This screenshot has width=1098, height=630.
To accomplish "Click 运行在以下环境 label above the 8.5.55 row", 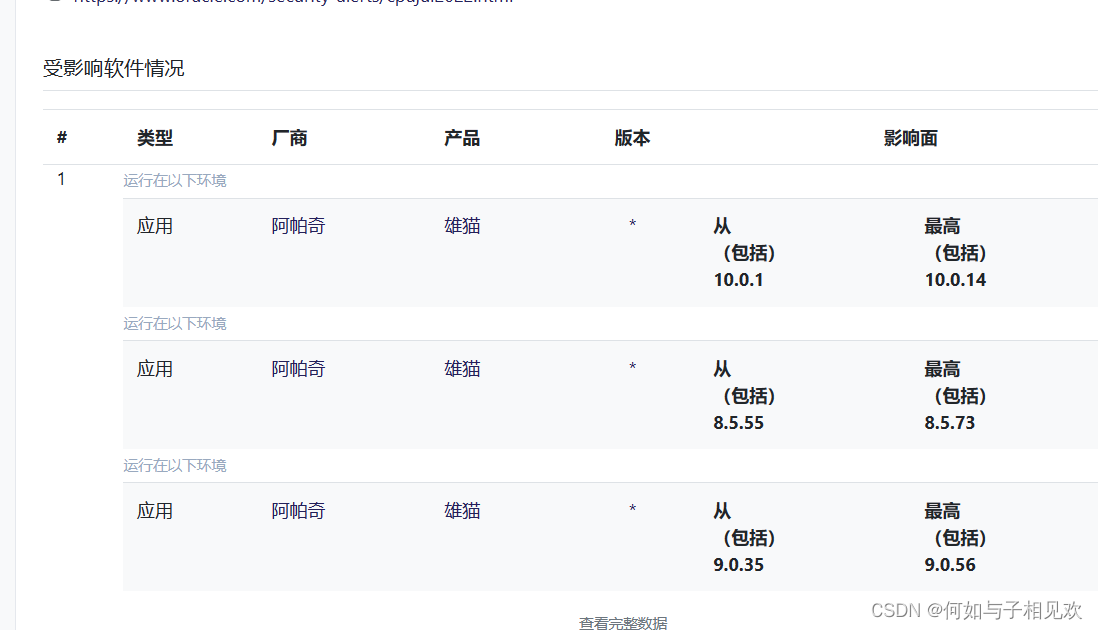I will pyautogui.click(x=175, y=323).
